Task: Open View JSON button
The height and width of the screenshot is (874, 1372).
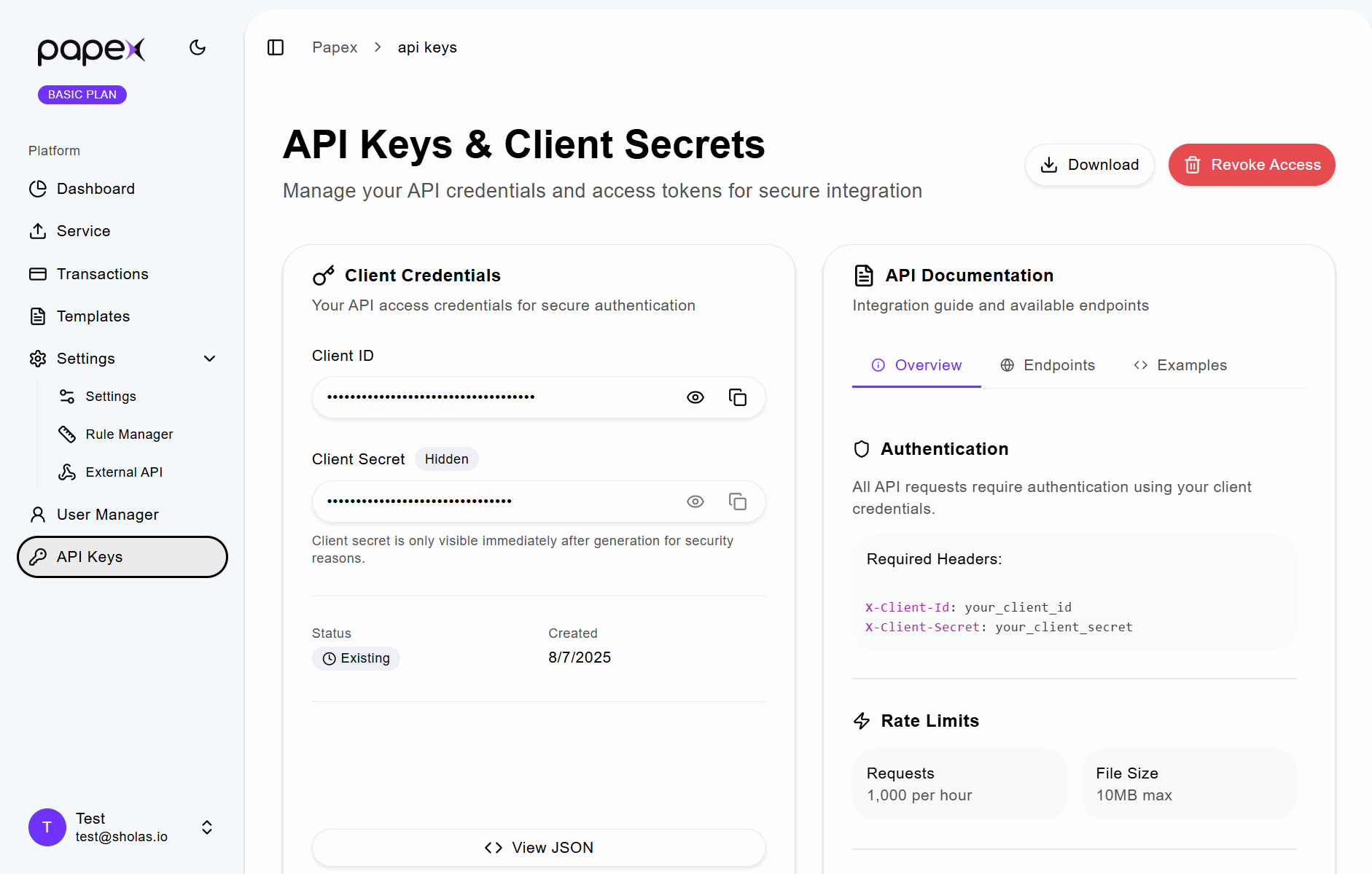Action: pyautogui.click(x=539, y=848)
